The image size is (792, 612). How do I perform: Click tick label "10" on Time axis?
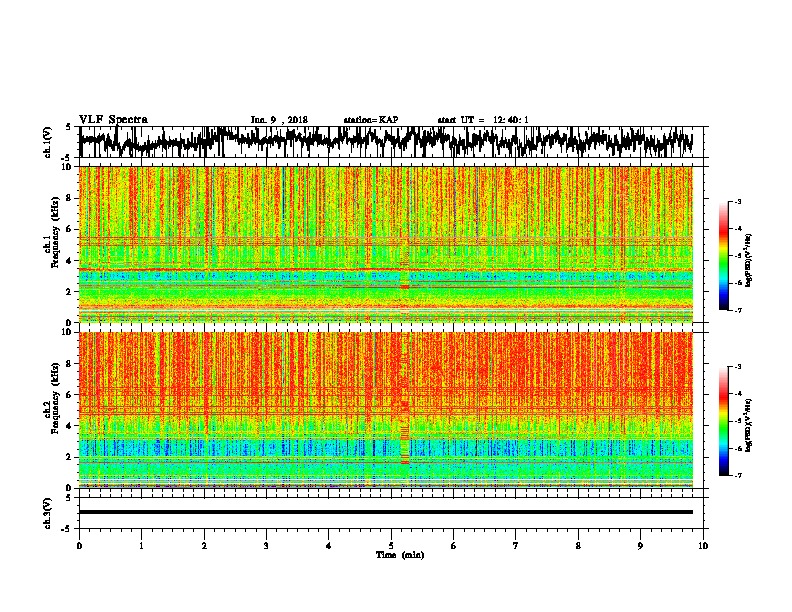click(703, 546)
